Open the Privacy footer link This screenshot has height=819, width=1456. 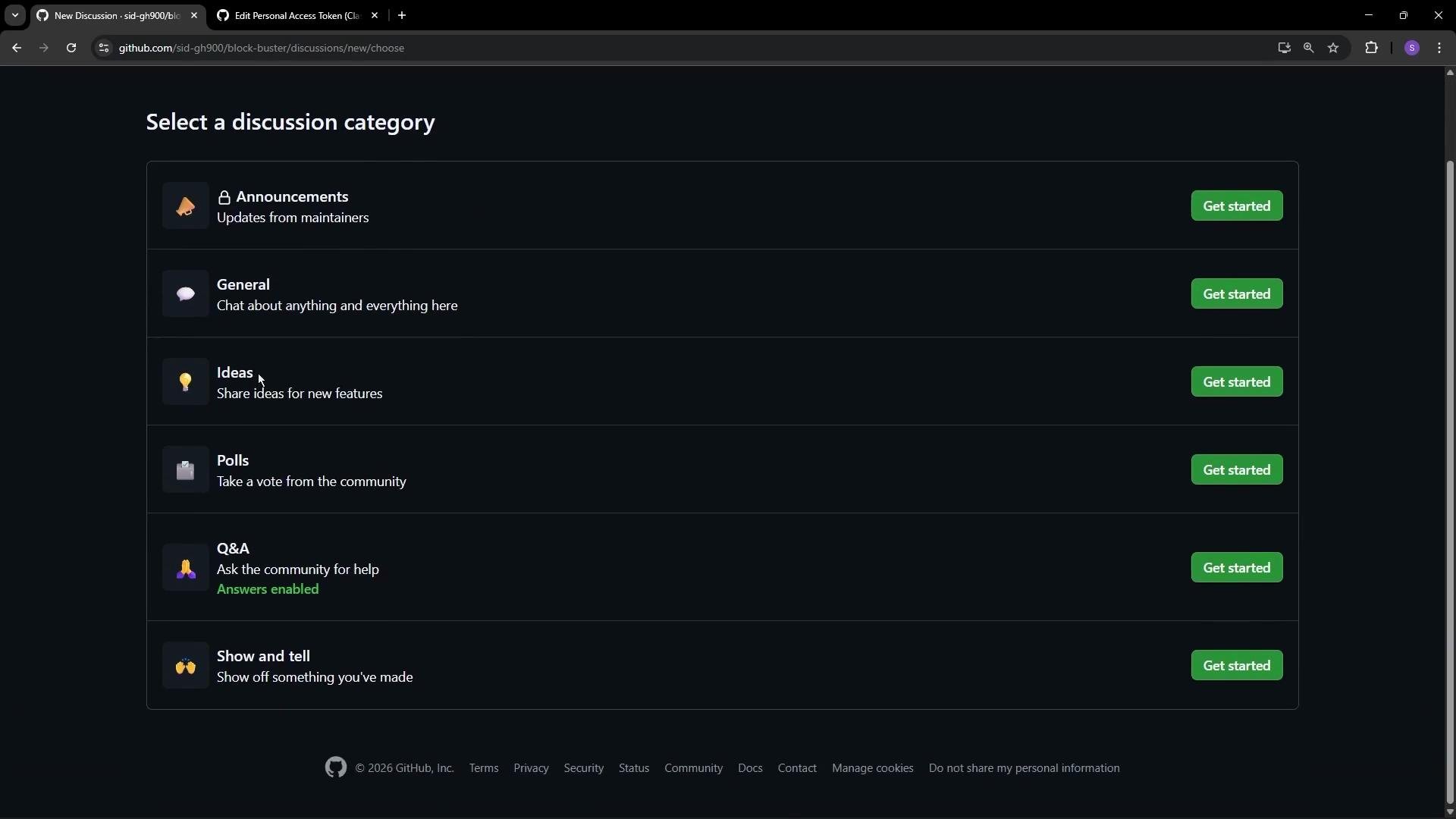[x=532, y=768]
